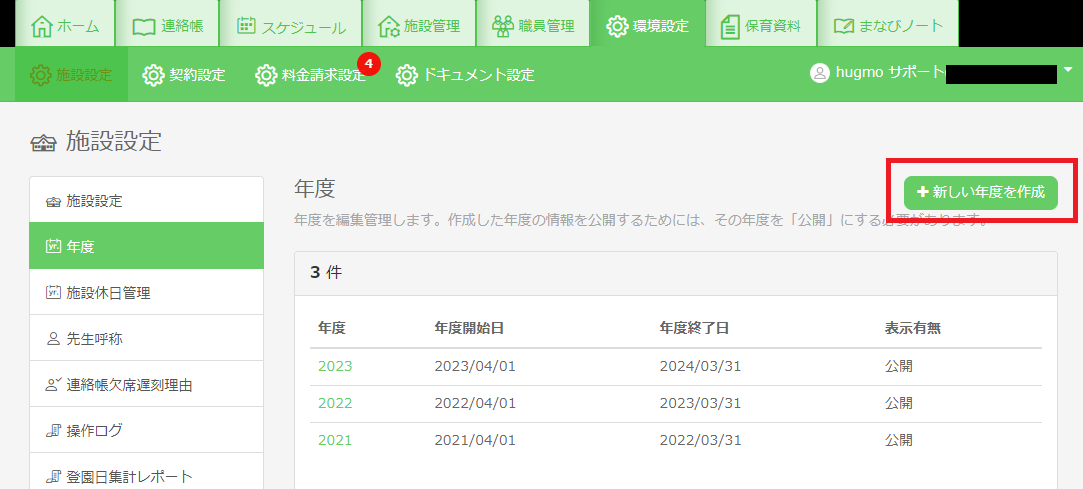Click the building icon in 施設設定 page heading
Viewport: 1083px width, 489px height.
[44, 143]
